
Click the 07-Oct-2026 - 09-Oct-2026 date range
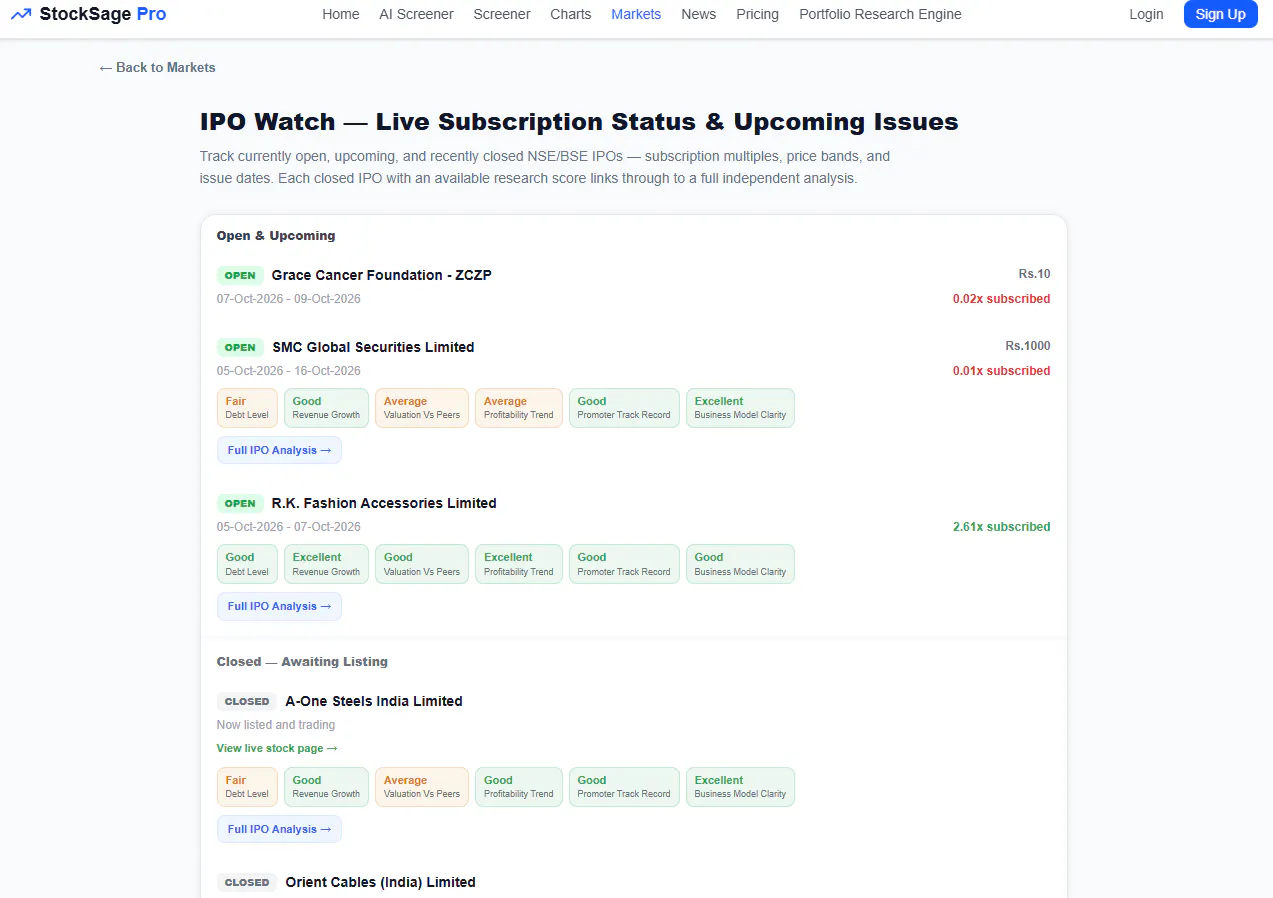(289, 299)
